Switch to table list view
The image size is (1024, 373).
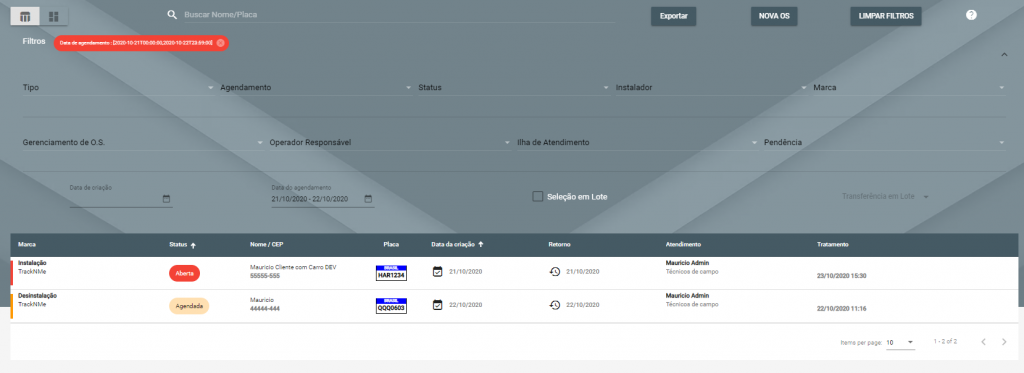pyautogui.click(x=25, y=16)
